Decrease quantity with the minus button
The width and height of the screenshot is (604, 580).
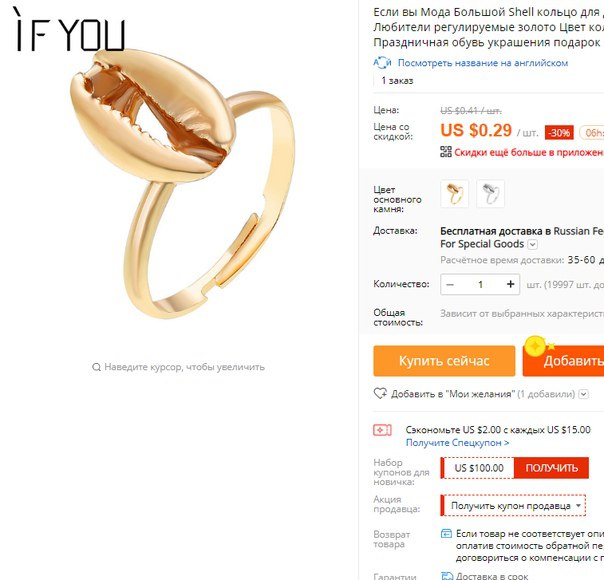pyautogui.click(x=450, y=285)
